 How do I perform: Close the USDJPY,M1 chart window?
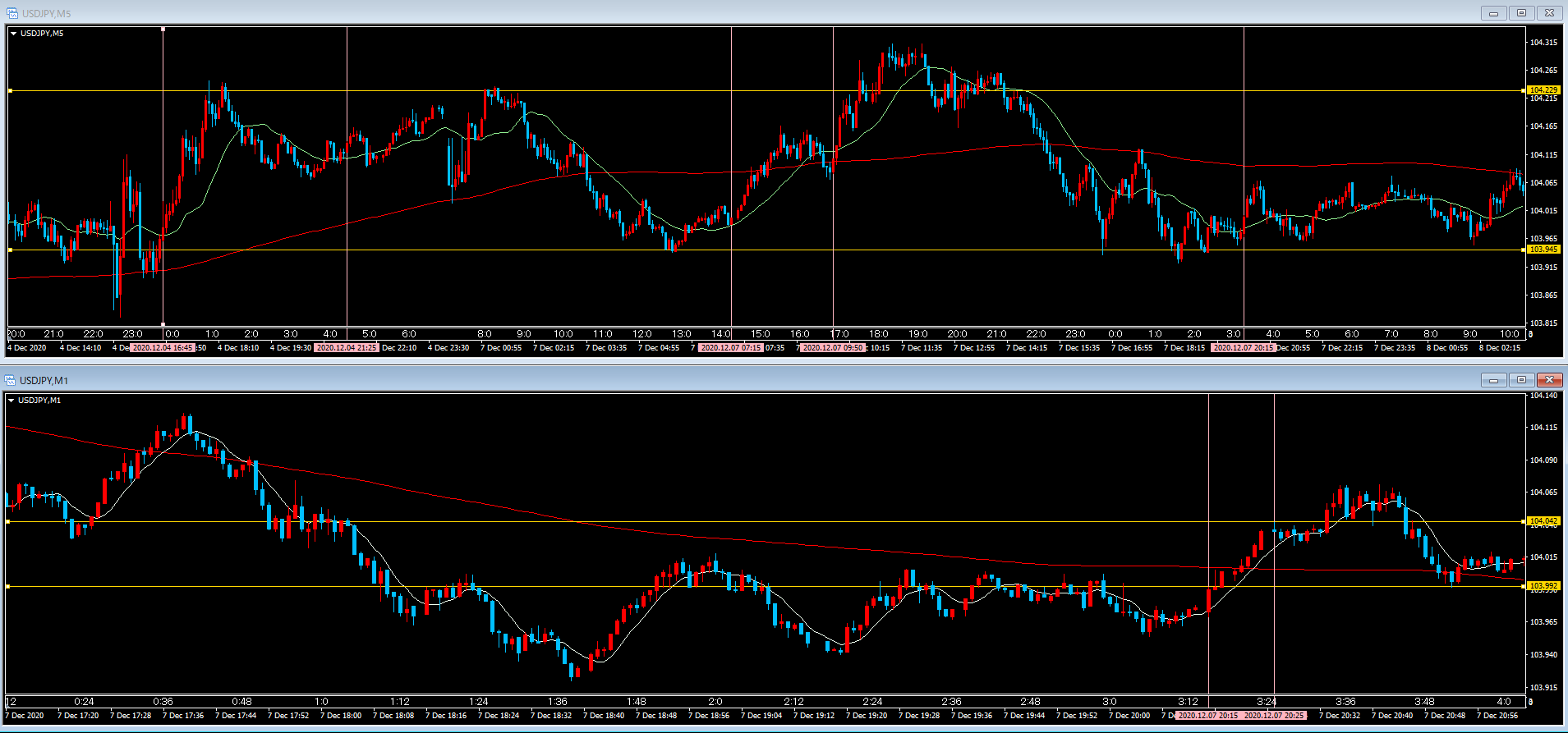[1549, 380]
